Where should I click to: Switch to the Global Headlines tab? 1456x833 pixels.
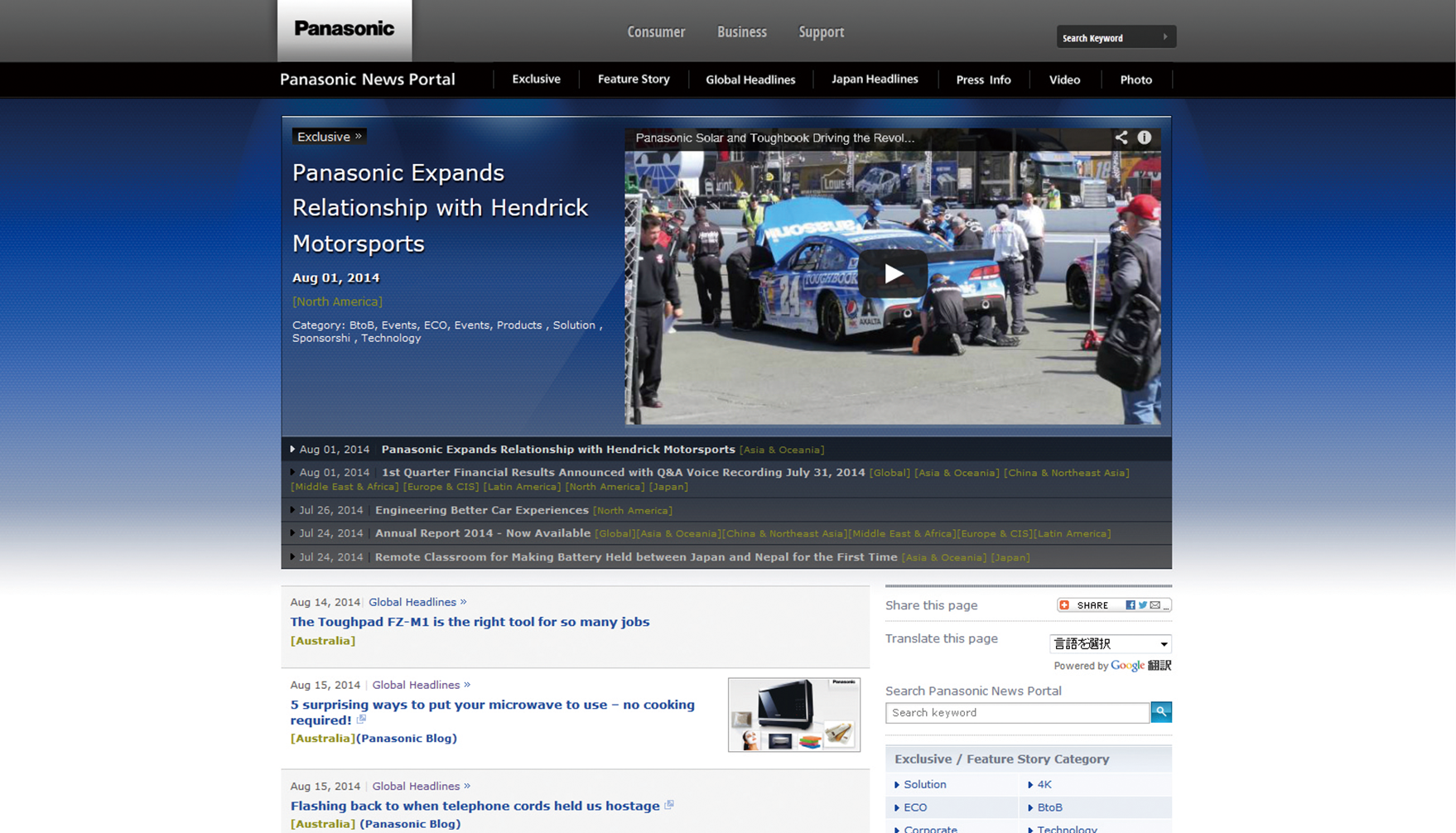tap(750, 79)
